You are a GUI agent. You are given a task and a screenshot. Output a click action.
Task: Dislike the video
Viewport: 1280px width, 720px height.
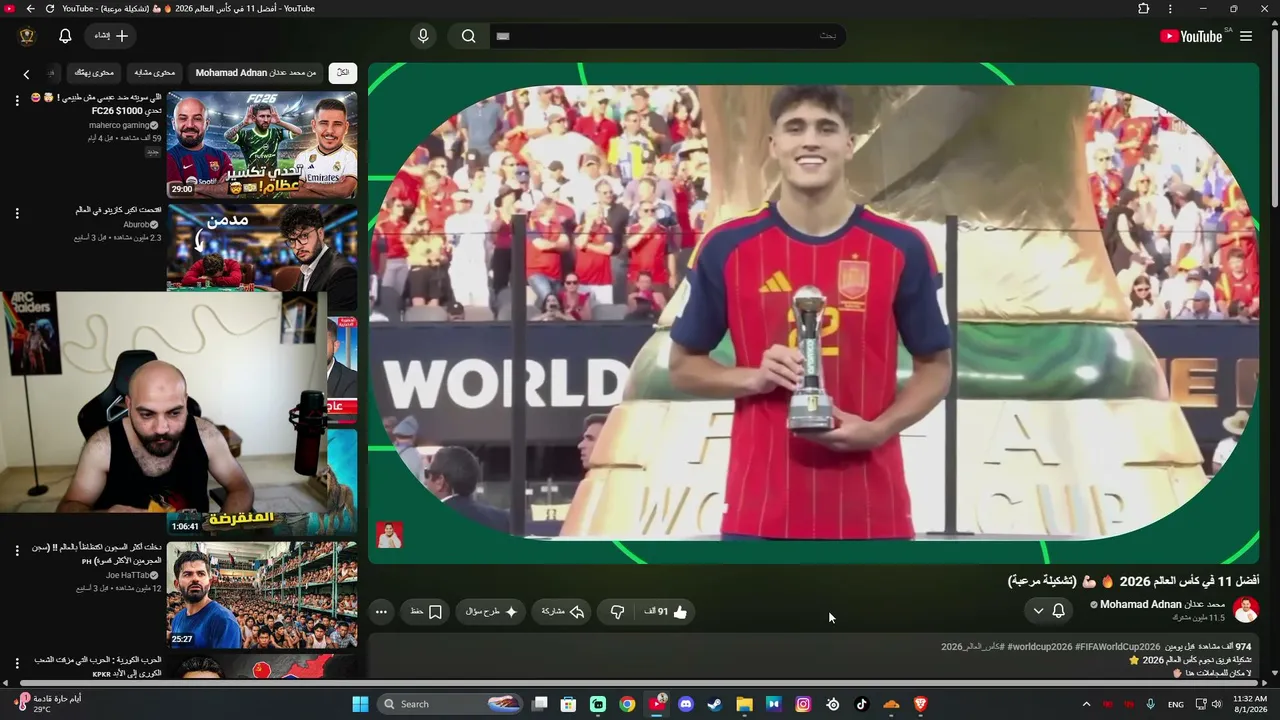tap(618, 612)
